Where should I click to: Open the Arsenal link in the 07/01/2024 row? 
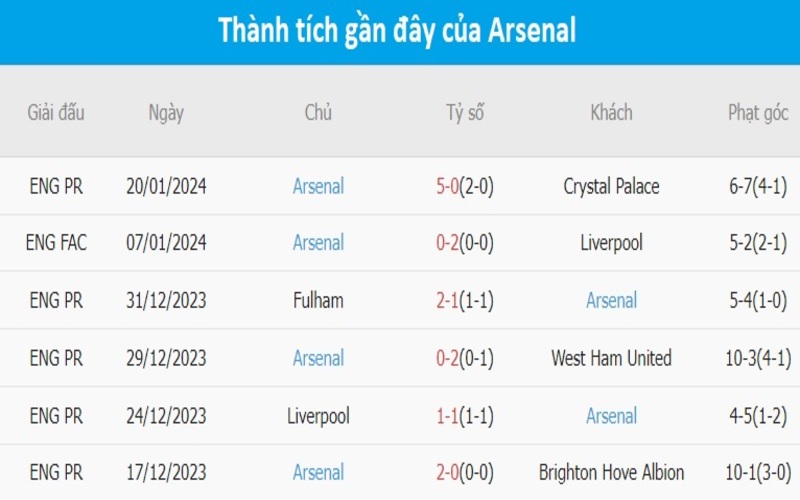[318, 243]
